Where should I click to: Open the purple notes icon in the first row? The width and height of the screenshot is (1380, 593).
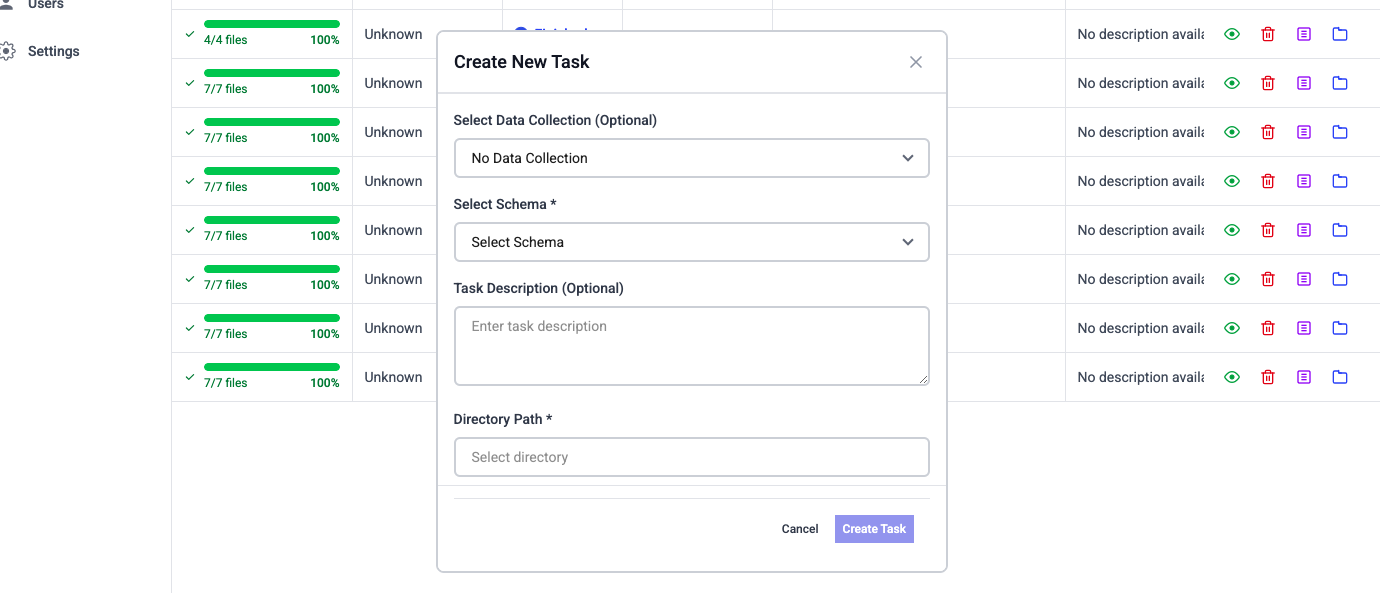point(1304,34)
